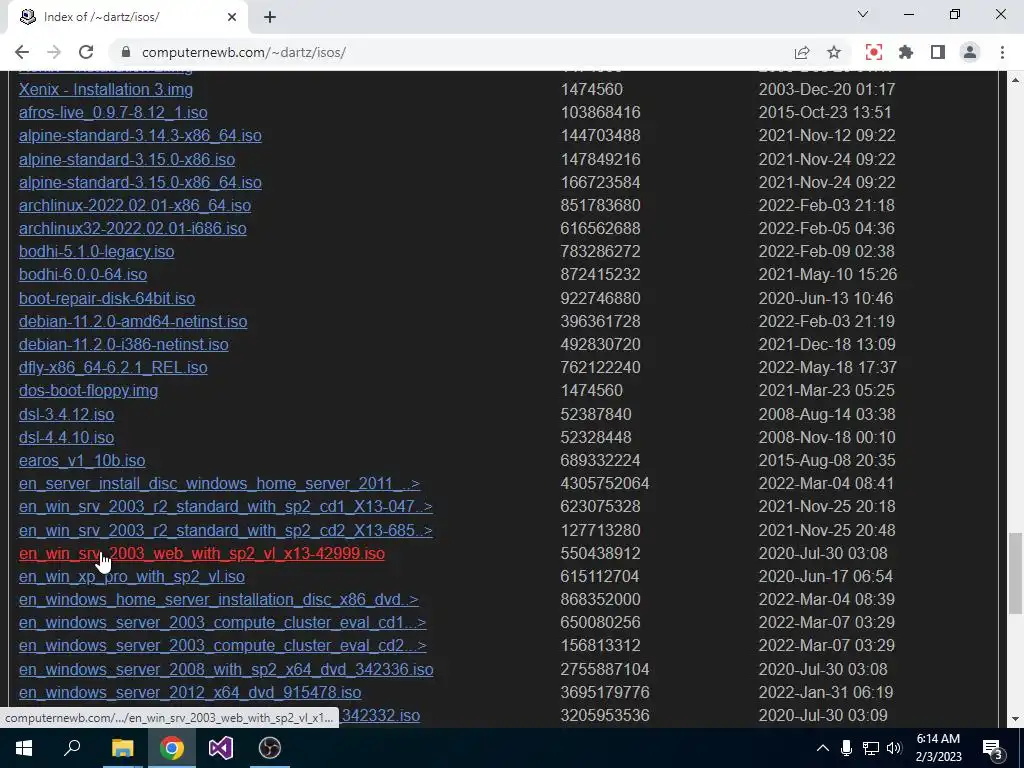This screenshot has height=768, width=1024.
Task: Download en_win_srv_2003_web_with_sp2_vl iso
Action: pyautogui.click(x=202, y=554)
